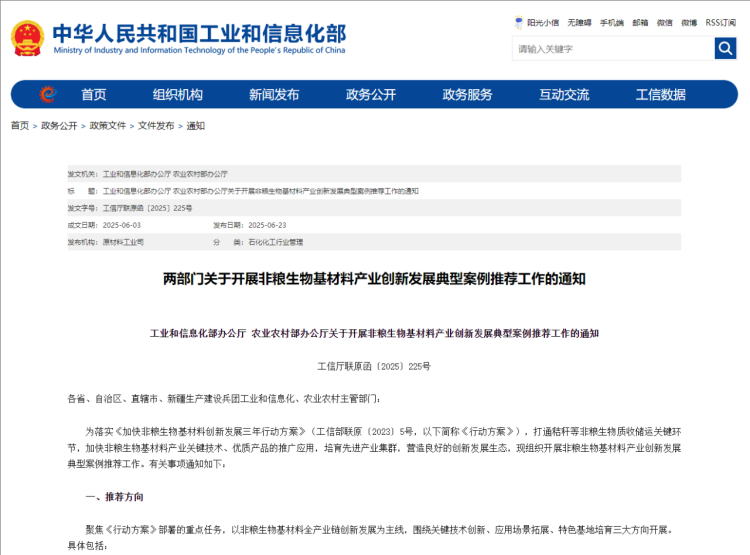Image resolution: width=750 pixels, height=555 pixels.
Task: Open the 政务公开 navigation menu
Action: (371, 95)
